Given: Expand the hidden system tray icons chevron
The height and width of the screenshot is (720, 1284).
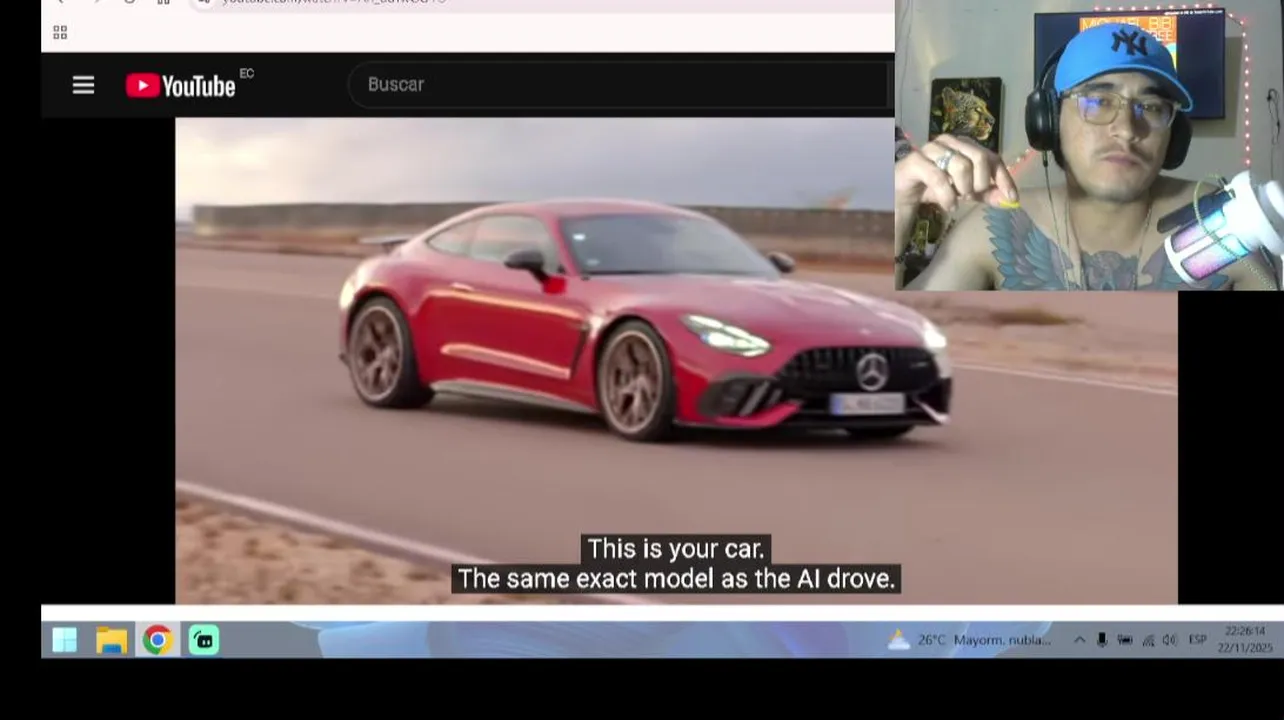Looking at the screenshot, I should [1079, 640].
